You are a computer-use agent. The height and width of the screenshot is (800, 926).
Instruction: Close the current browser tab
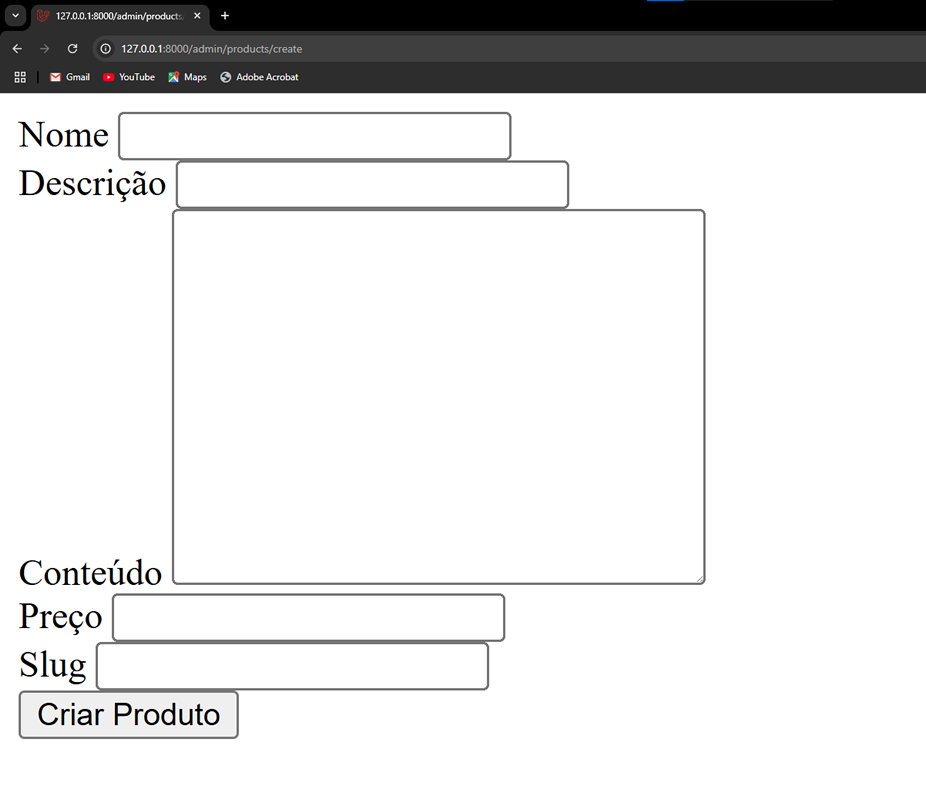[197, 16]
